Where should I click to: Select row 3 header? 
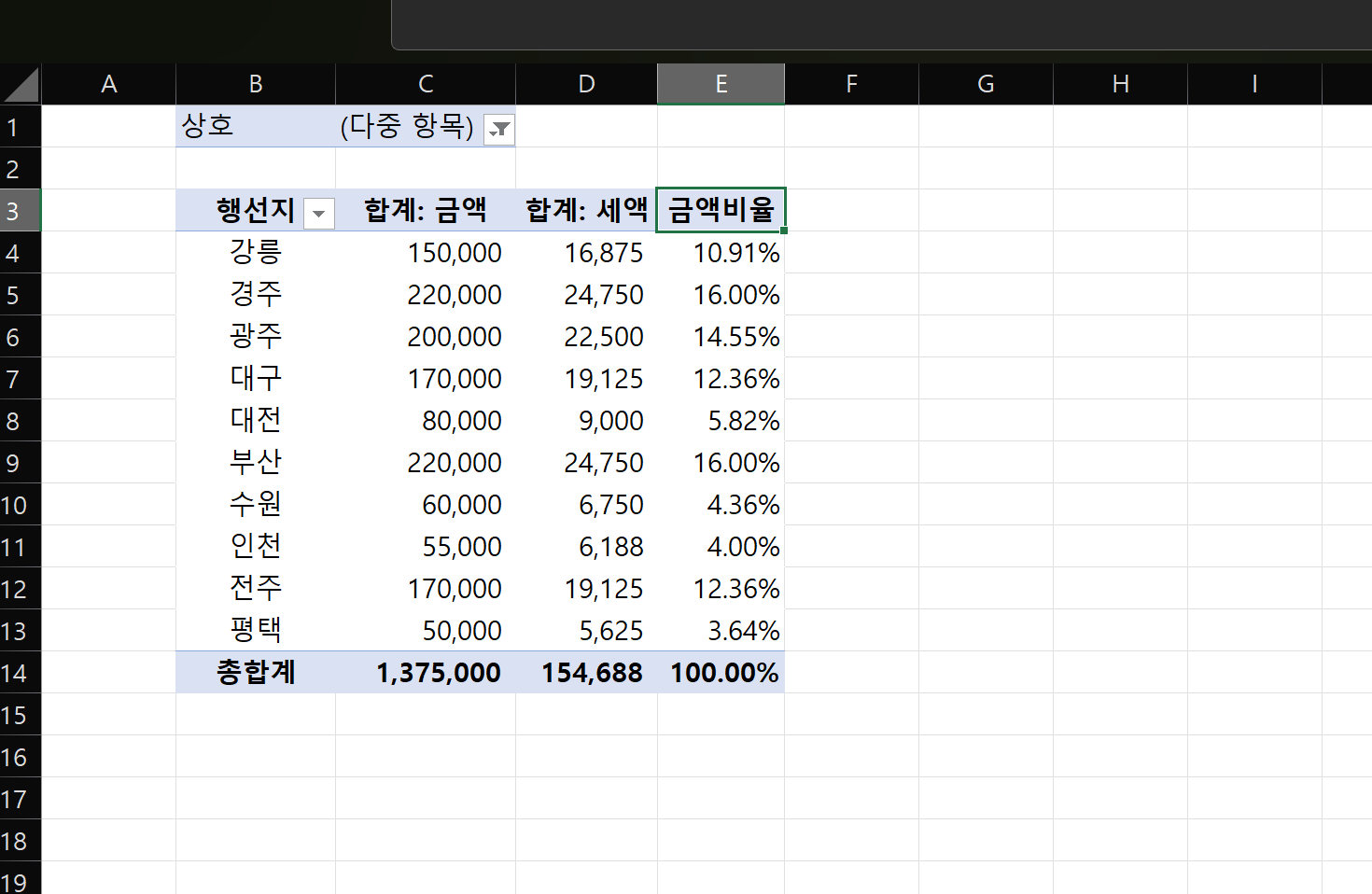[x=20, y=211]
